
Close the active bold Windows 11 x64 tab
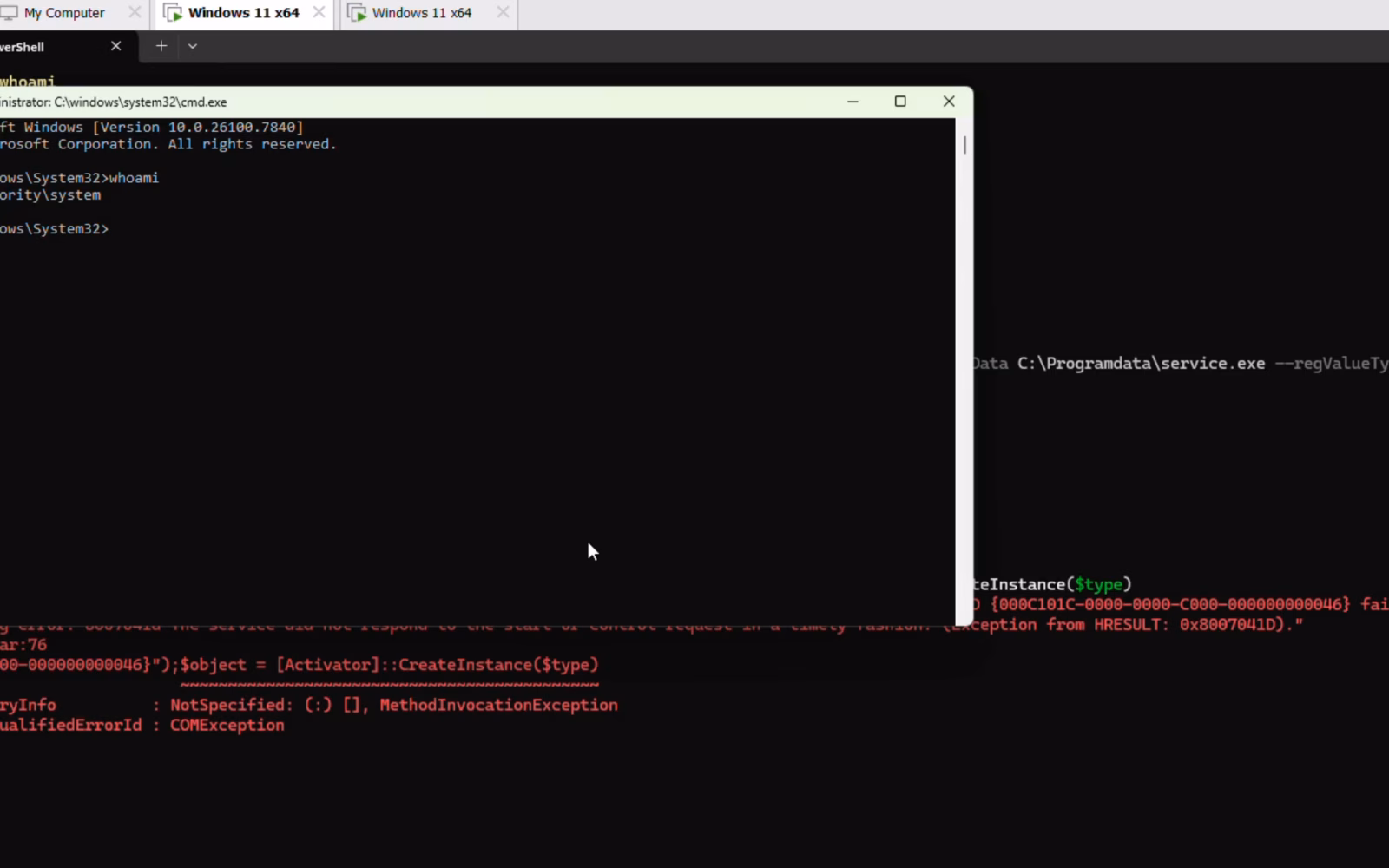click(319, 13)
